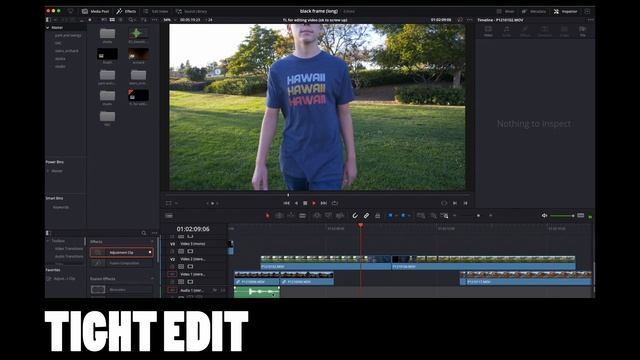Click the Detail zoom timeline icon

(x=433, y=216)
